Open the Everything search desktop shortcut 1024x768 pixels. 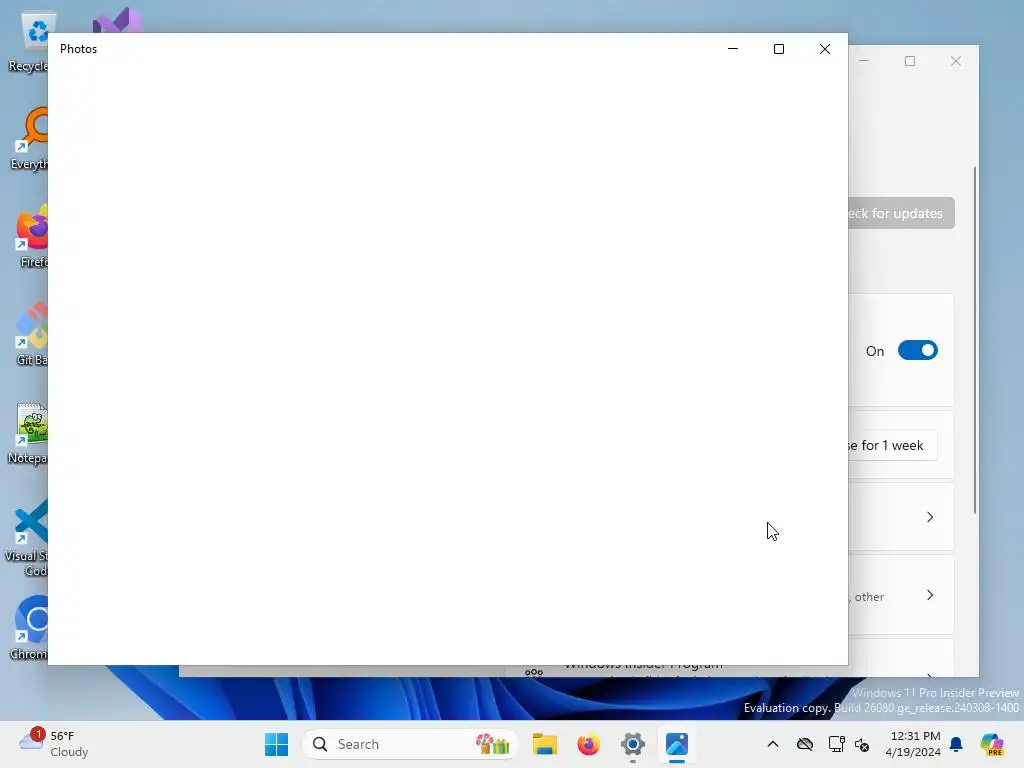pyautogui.click(x=29, y=140)
